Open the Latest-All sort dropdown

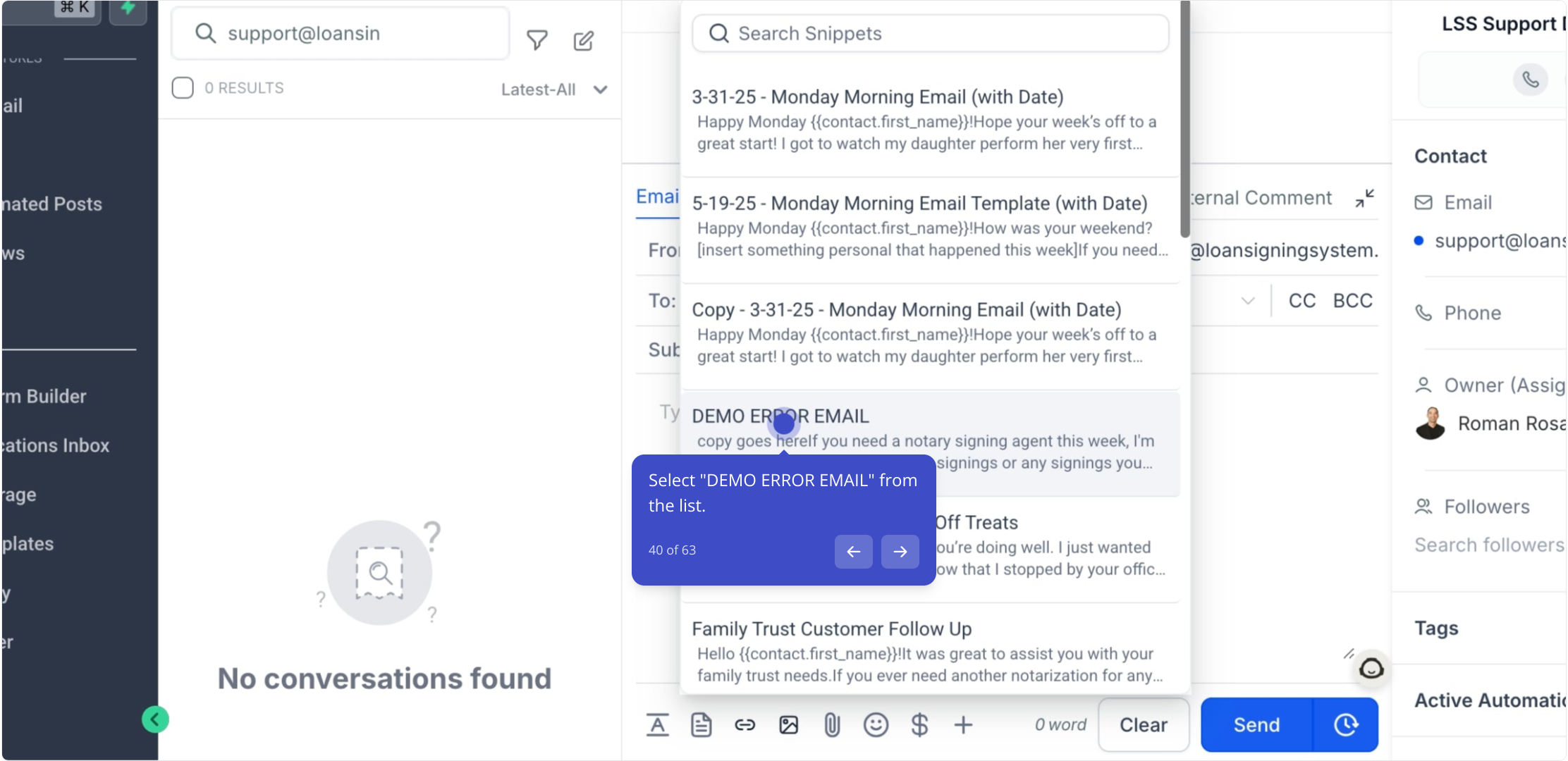[554, 89]
